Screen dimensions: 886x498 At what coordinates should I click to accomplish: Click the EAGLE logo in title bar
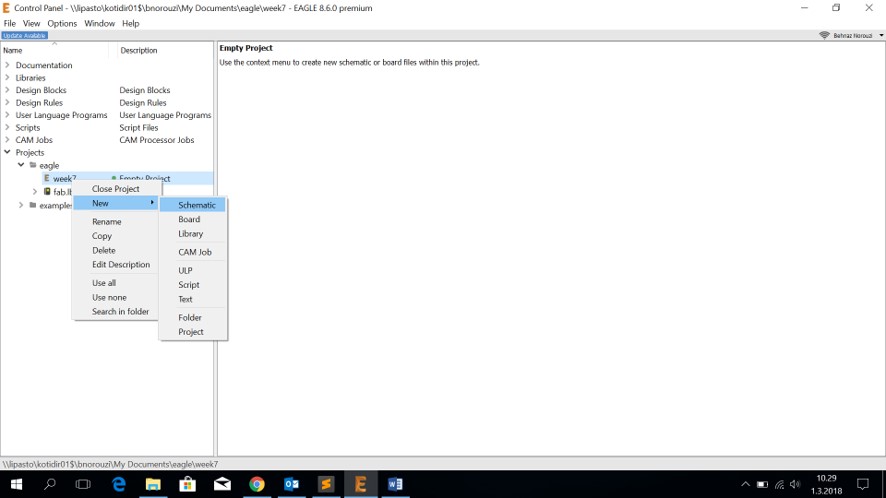point(6,8)
